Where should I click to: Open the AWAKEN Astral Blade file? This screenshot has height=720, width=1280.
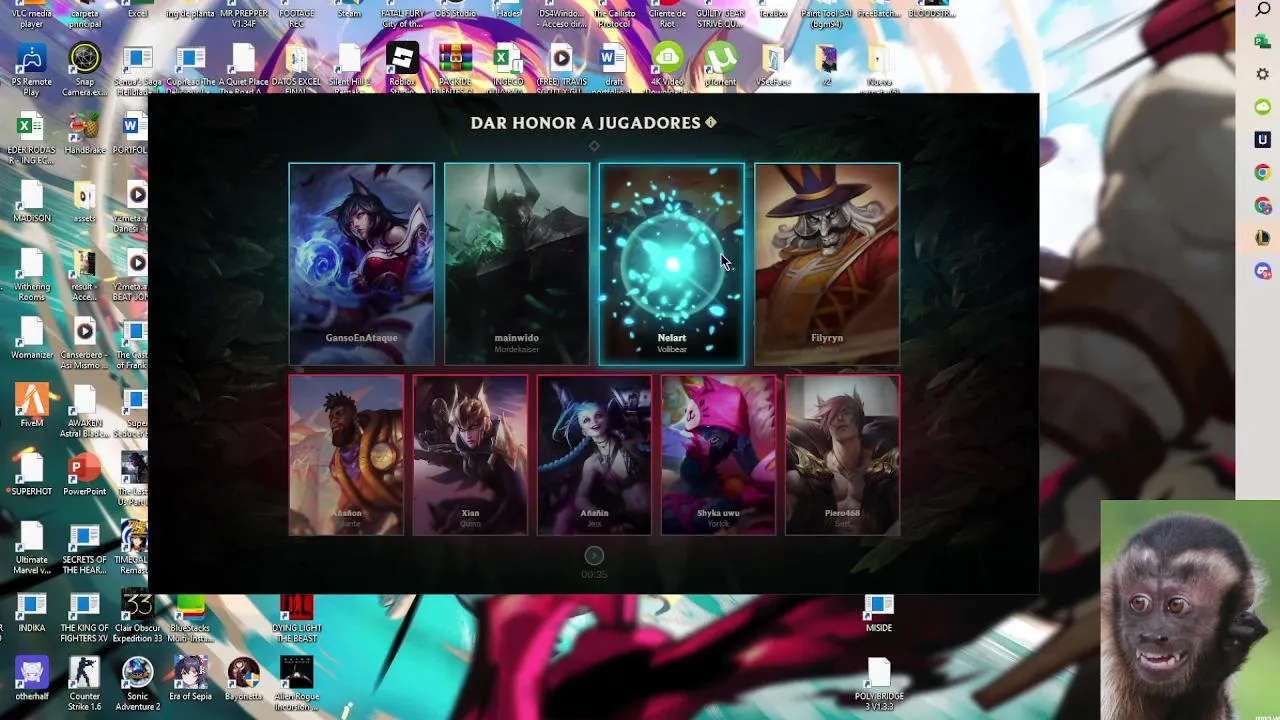pos(85,412)
